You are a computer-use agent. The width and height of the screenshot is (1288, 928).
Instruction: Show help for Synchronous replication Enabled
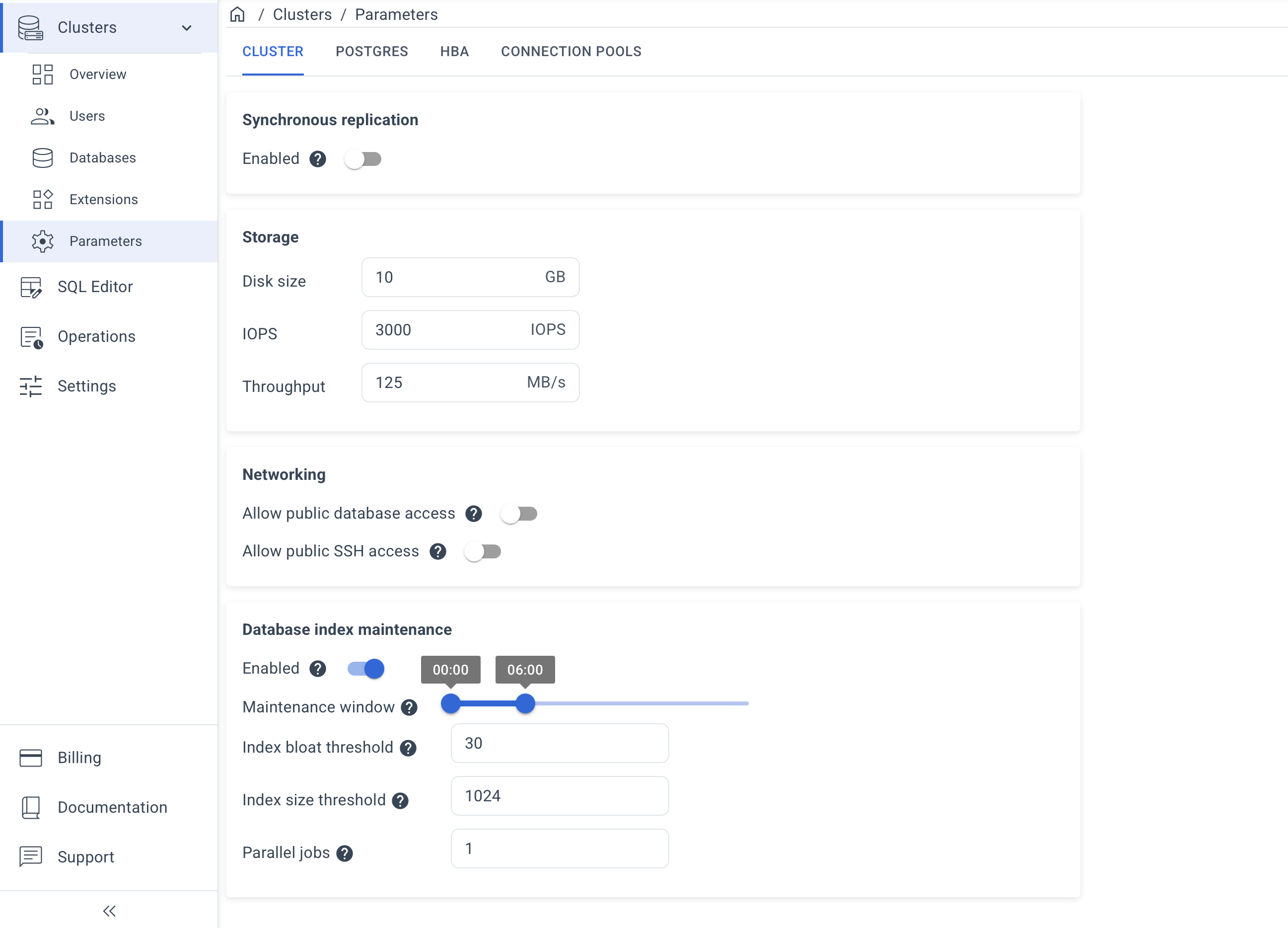pos(317,159)
